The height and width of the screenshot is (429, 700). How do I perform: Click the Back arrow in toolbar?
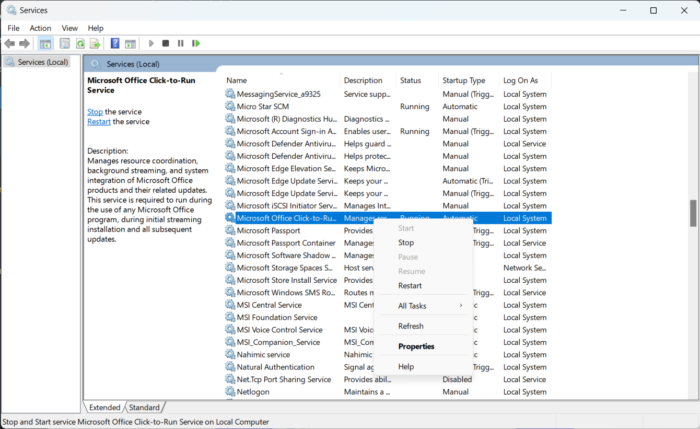coord(10,44)
